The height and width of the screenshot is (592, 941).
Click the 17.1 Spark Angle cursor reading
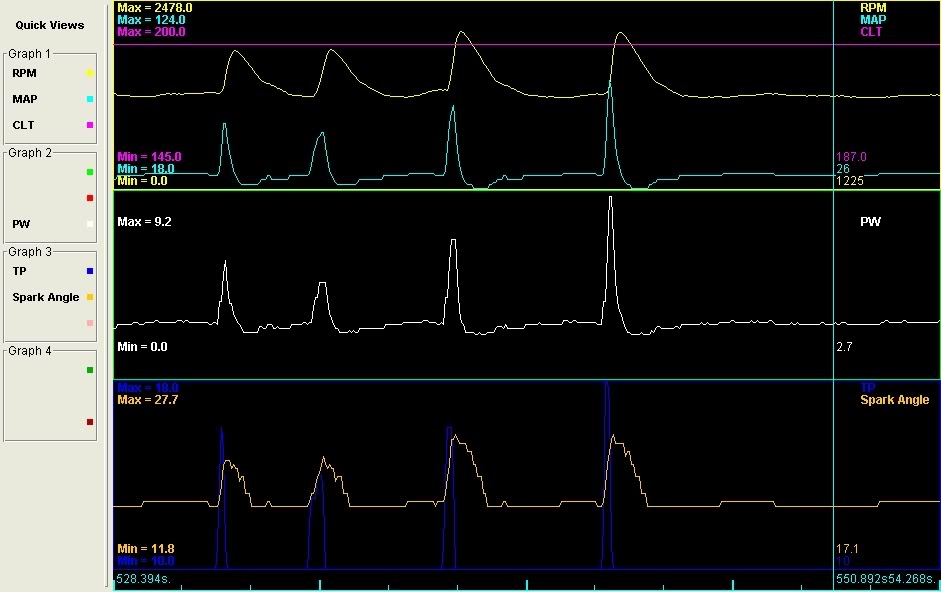[x=847, y=548]
